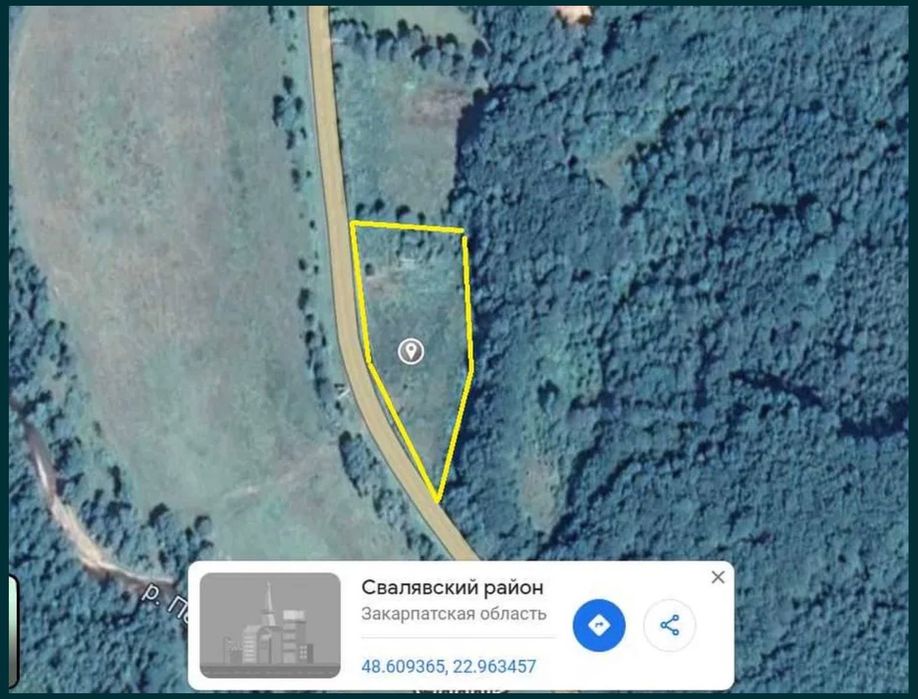The width and height of the screenshot is (918, 699).
Task: Click the divider line above the coordinates
Action: coord(458,636)
